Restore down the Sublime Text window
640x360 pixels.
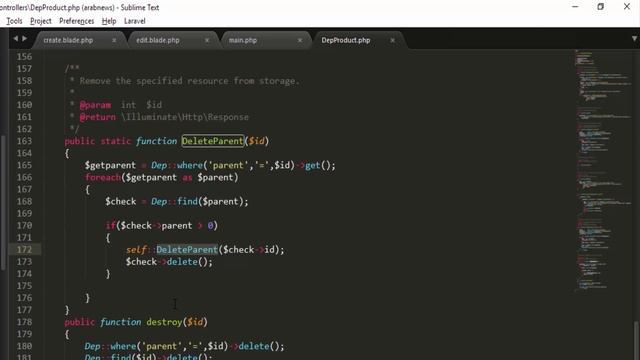click(600, 7)
